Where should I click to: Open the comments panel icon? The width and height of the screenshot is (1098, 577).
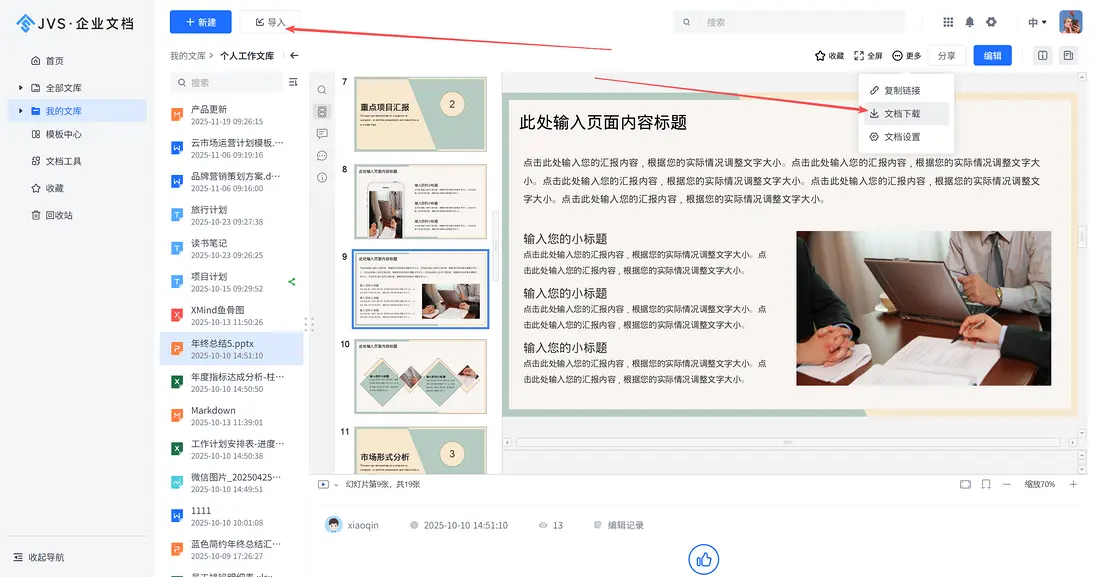[322, 133]
